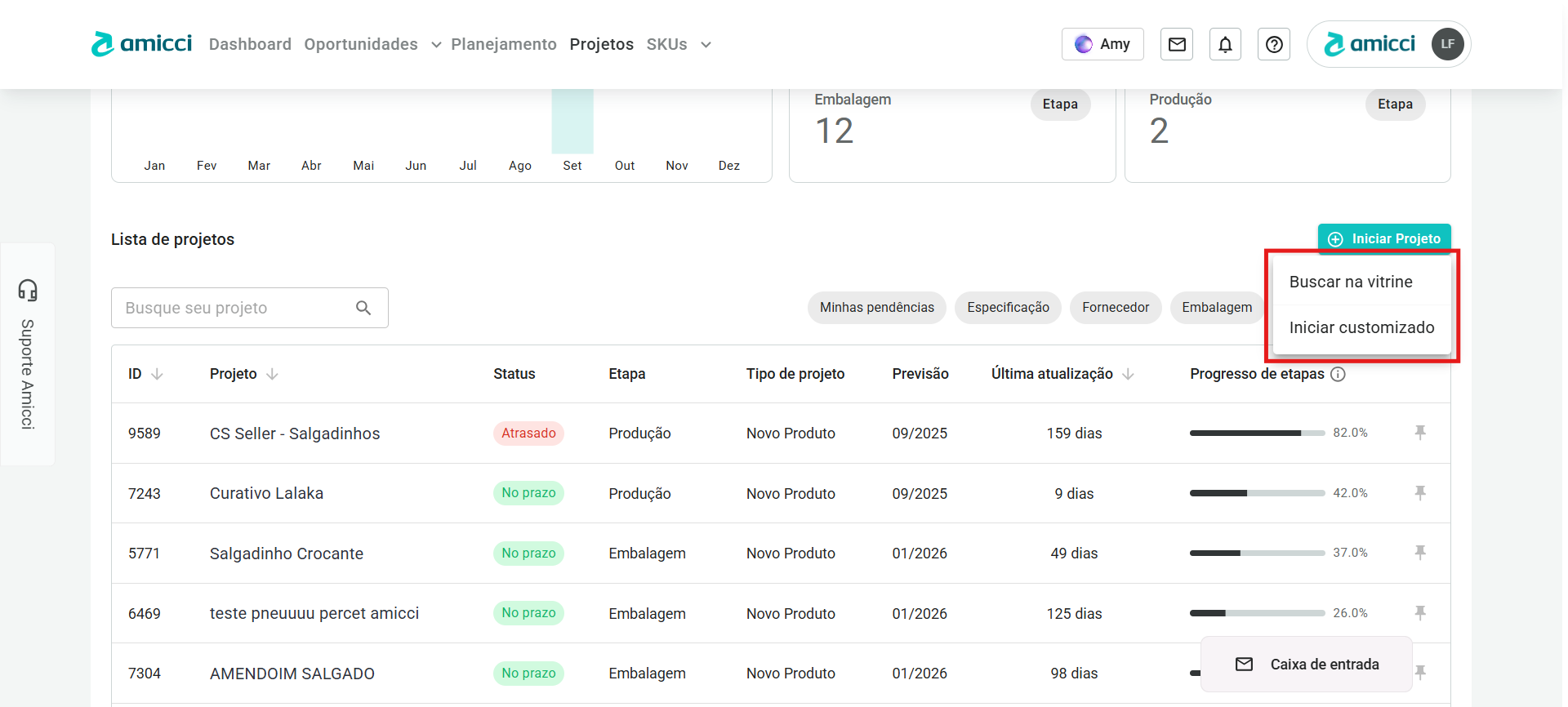The height and width of the screenshot is (707, 1568).
Task: Open the Amy assistant
Action: [x=1102, y=44]
